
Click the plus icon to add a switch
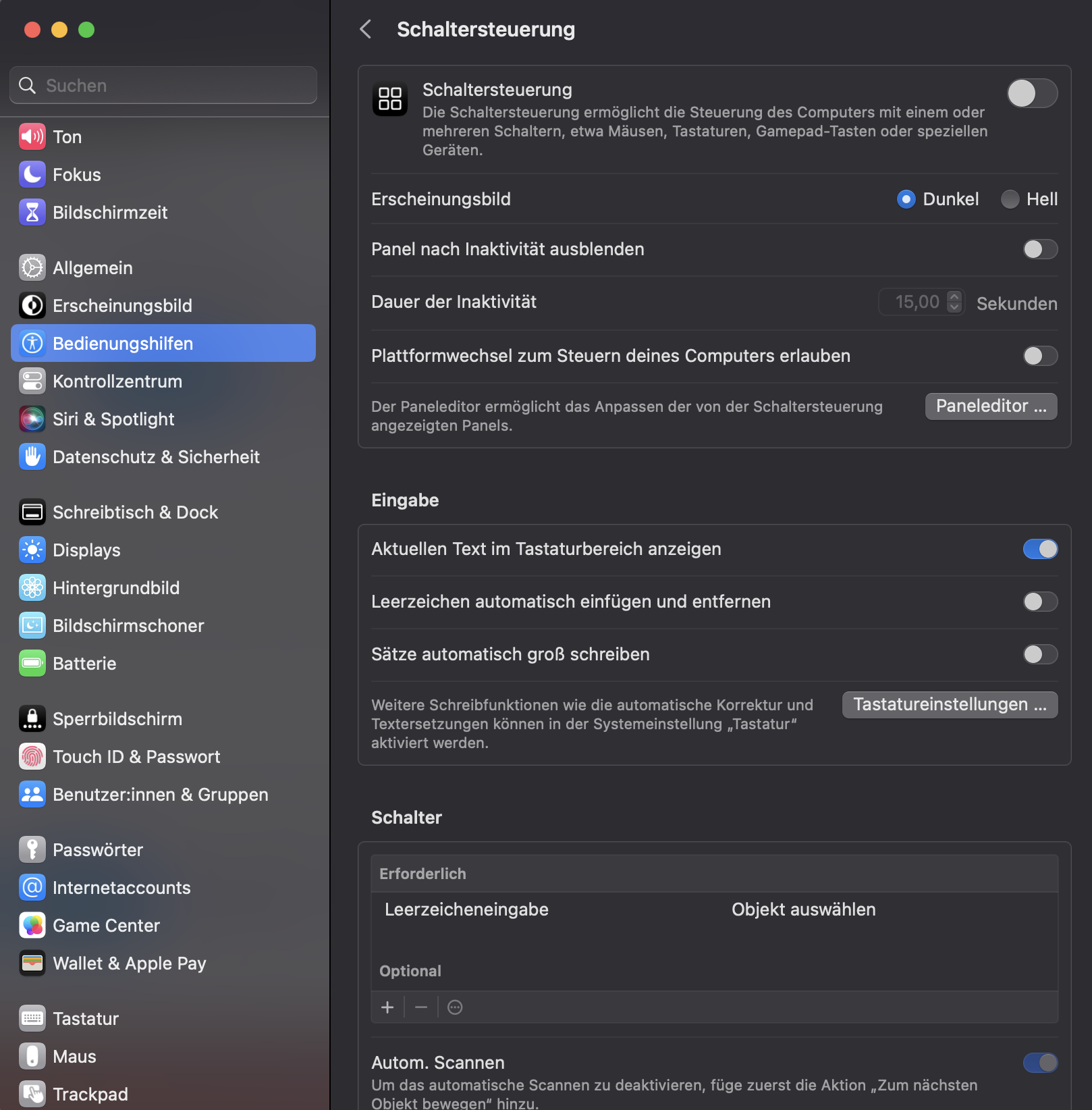click(387, 1007)
